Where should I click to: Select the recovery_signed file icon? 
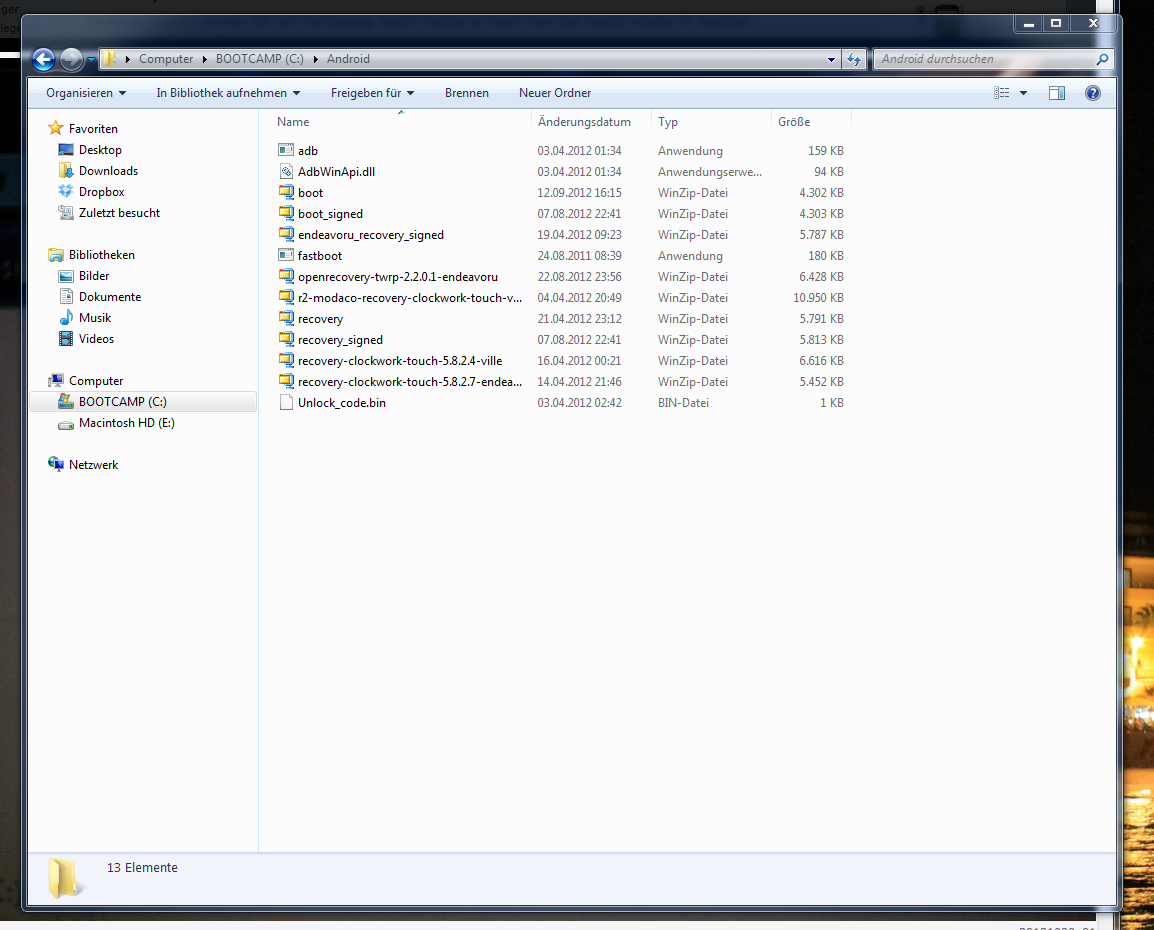(x=286, y=339)
